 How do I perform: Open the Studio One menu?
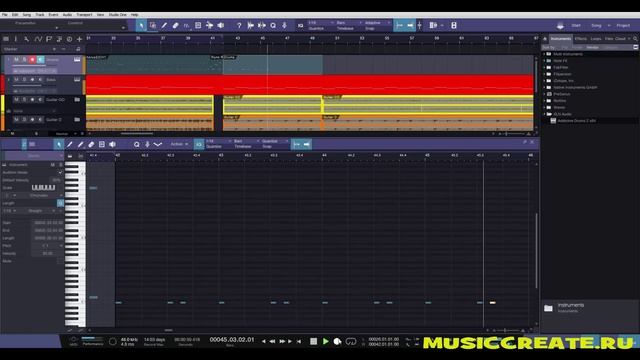(x=118, y=15)
